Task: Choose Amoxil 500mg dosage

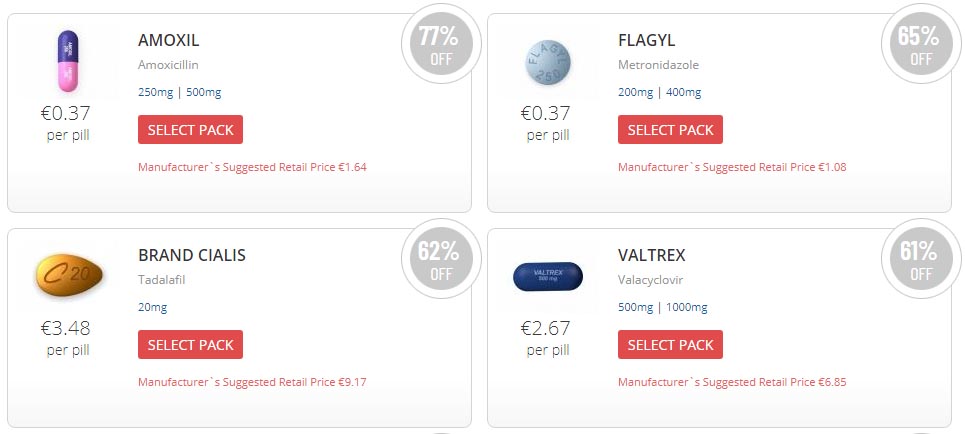Action: coord(204,92)
